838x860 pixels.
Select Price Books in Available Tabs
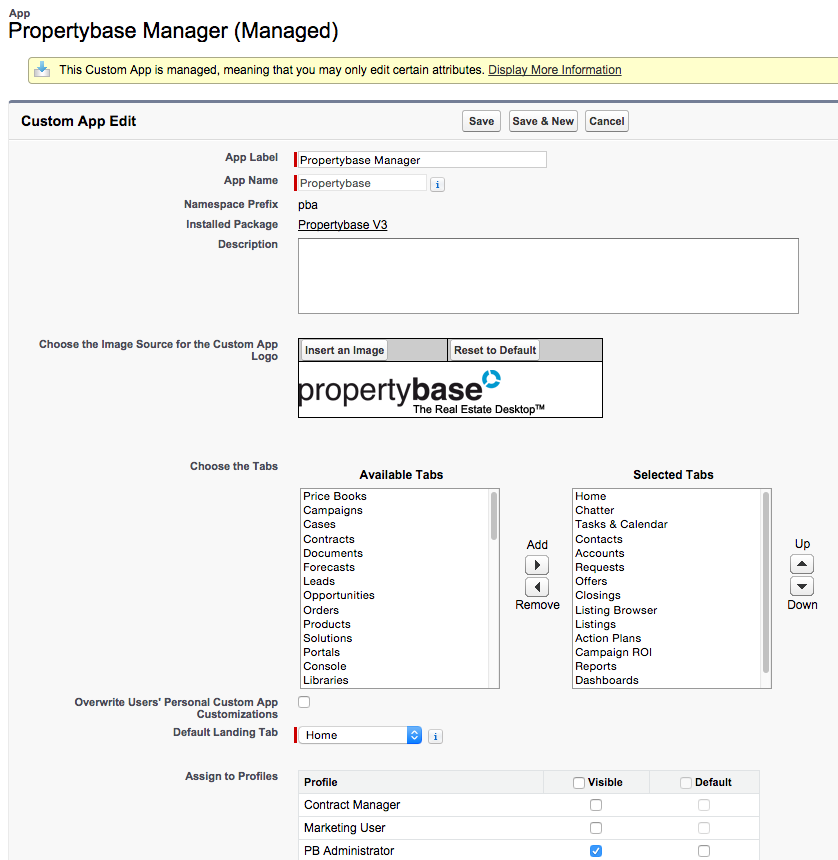coord(335,496)
